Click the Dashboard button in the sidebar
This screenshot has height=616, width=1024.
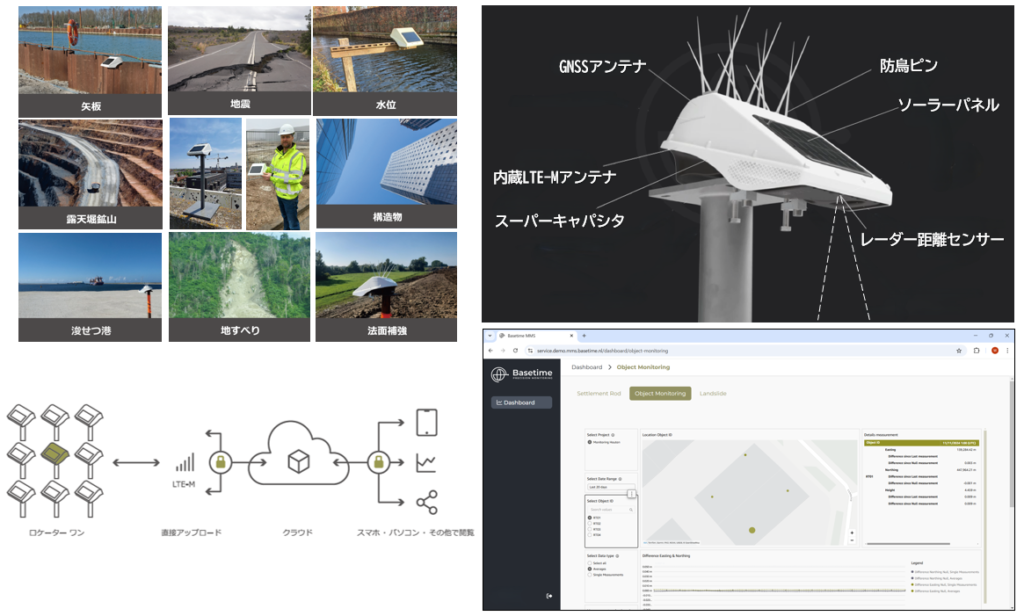click(521, 403)
